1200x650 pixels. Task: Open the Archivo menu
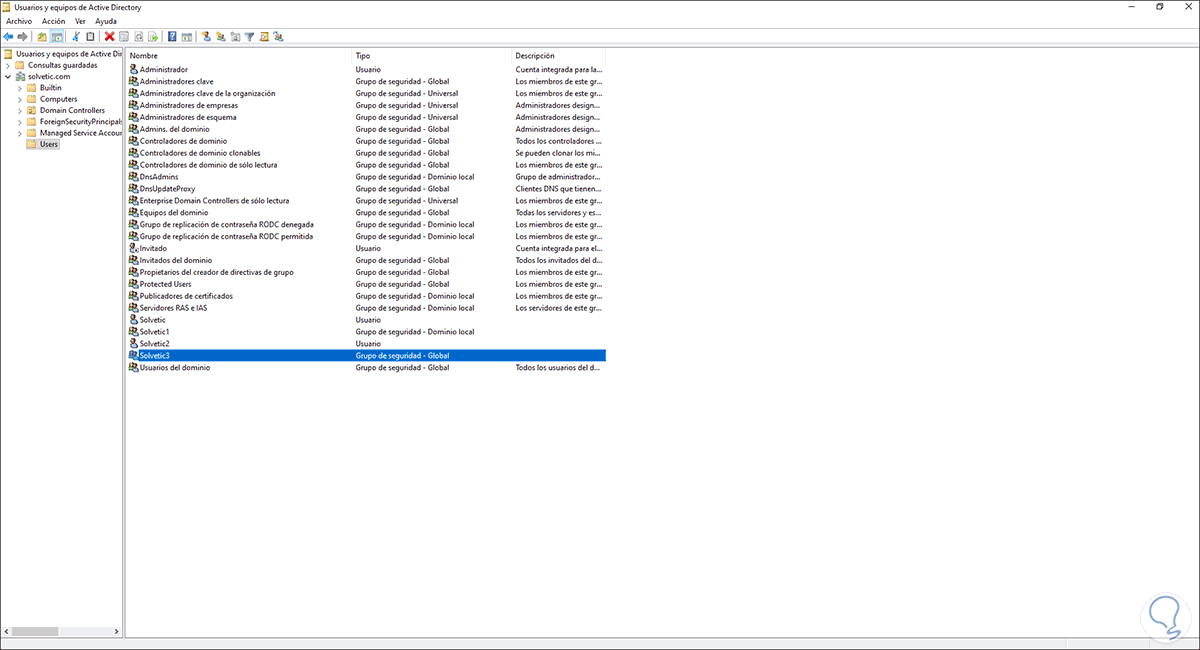tap(19, 21)
